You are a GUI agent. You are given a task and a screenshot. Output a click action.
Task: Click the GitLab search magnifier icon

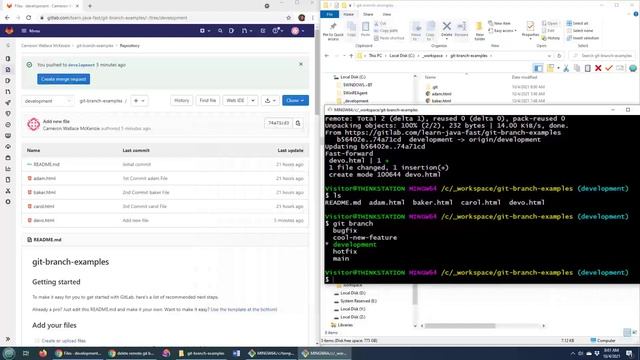click(220, 31)
